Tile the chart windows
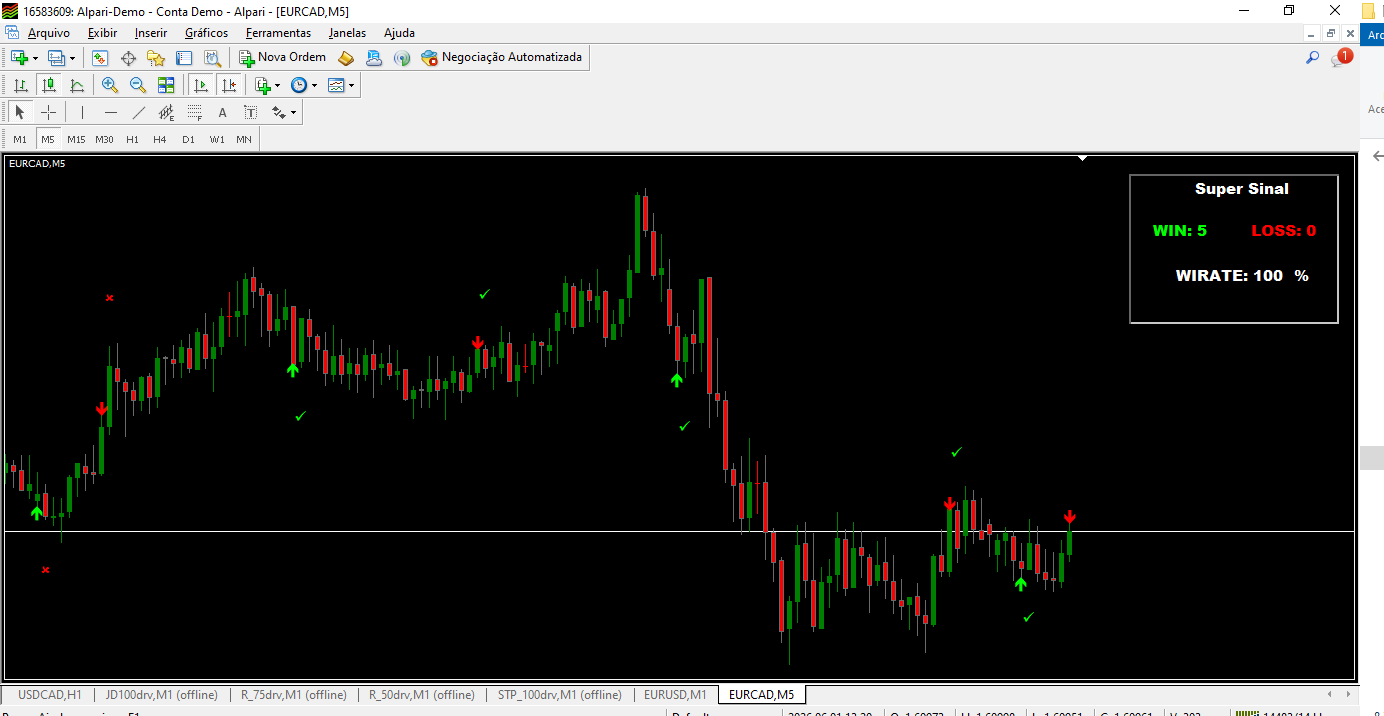 [166, 85]
